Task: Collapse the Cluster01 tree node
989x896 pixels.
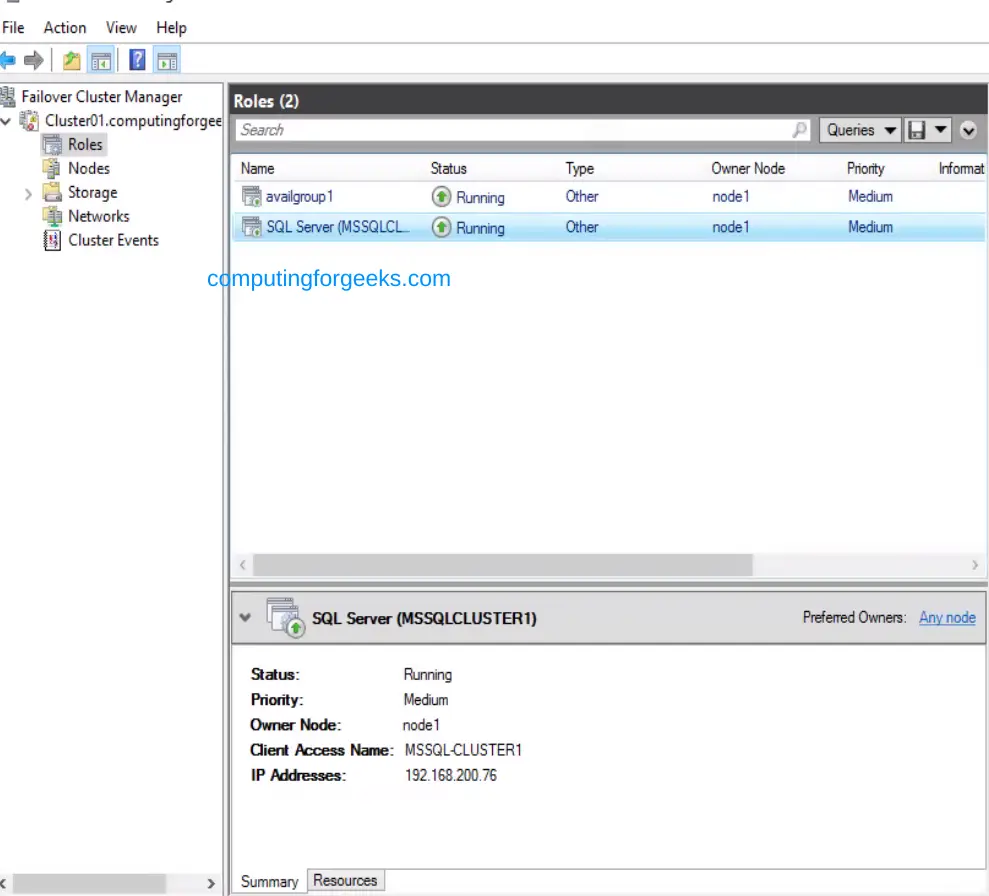Action: [6, 120]
